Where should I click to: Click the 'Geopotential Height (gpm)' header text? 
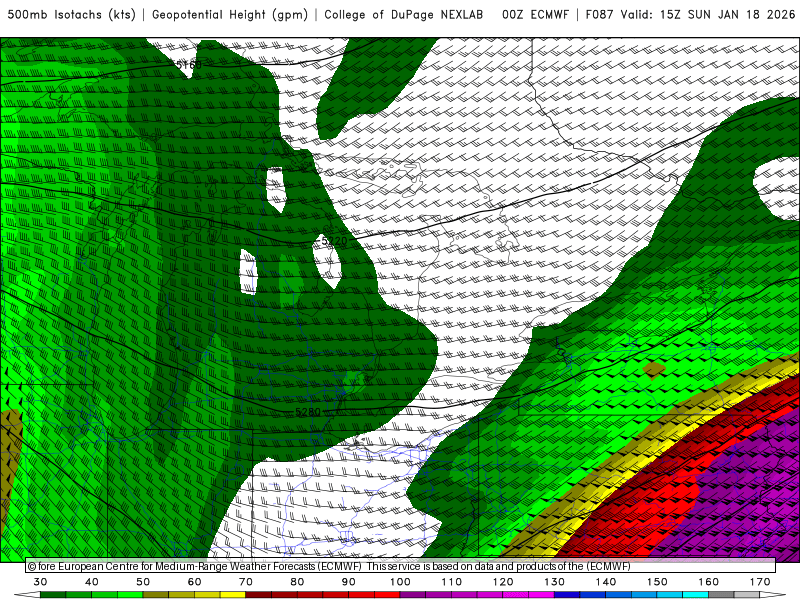tap(230, 15)
